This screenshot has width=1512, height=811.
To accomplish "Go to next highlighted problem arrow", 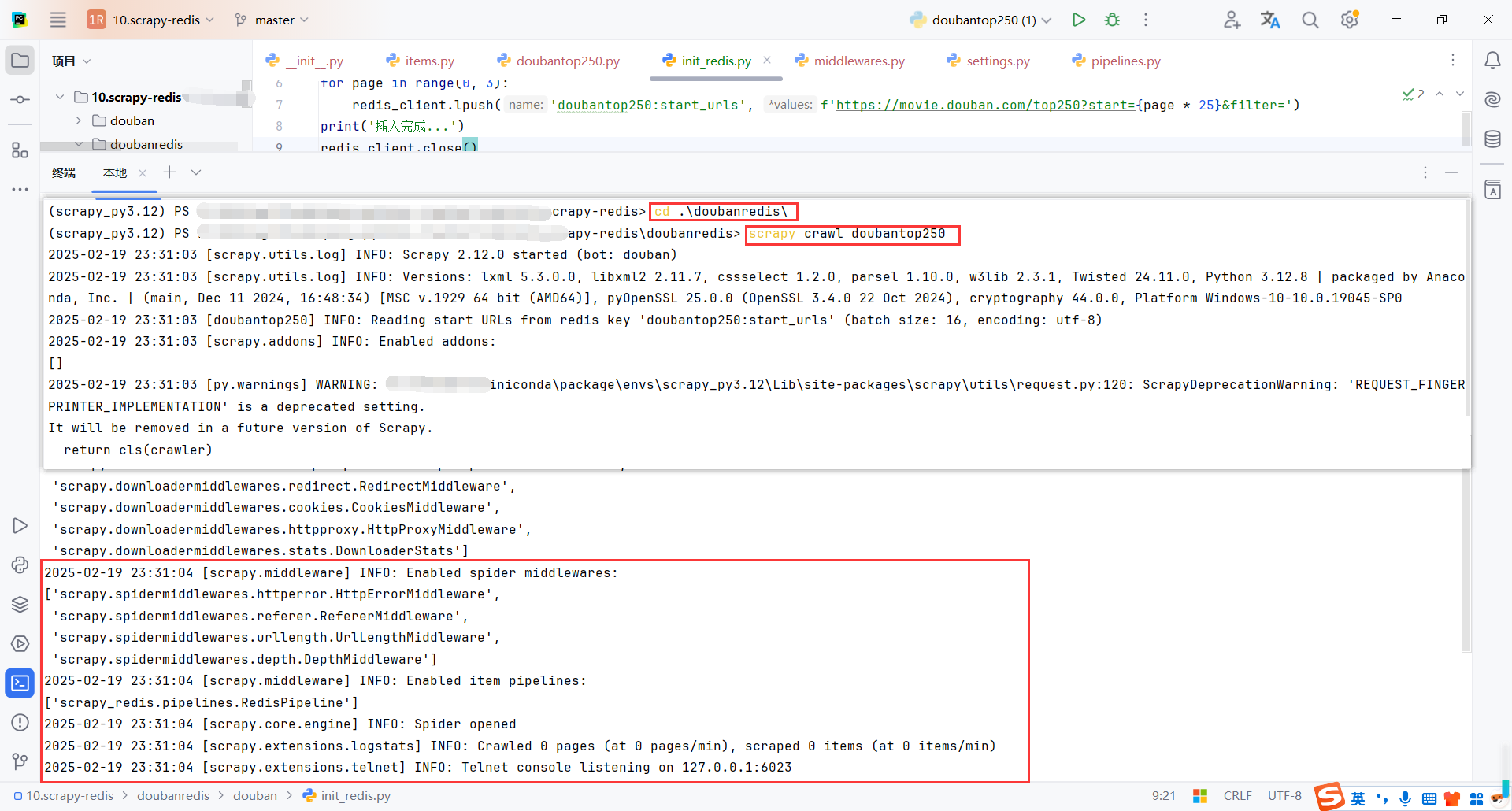I will tap(1460, 94).
